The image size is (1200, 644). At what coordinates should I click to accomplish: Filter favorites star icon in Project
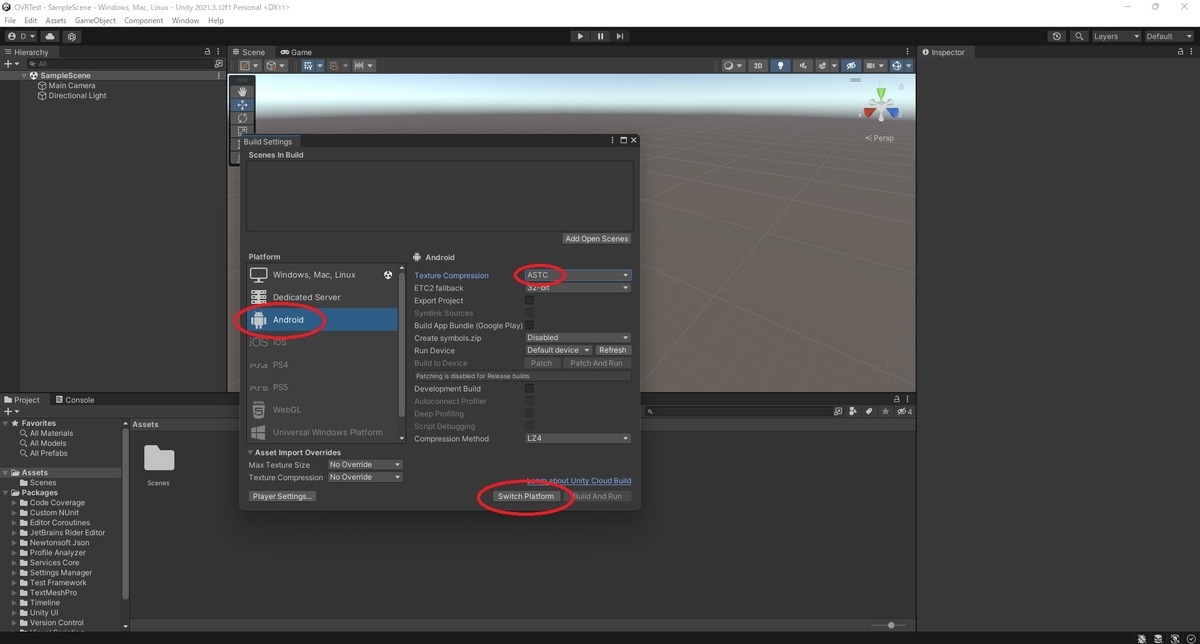click(886, 412)
